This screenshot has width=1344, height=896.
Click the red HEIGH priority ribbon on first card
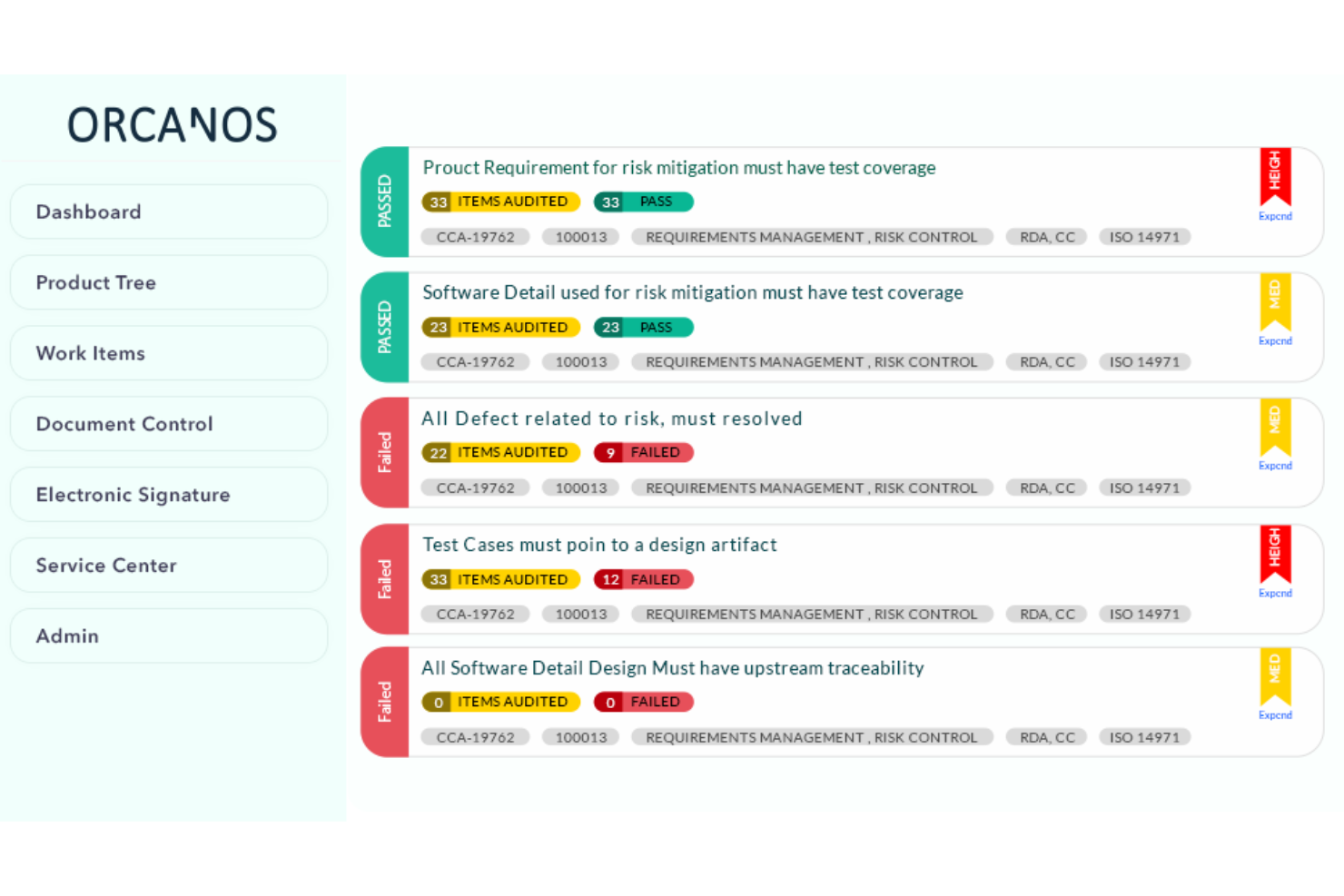click(x=1275, y=175)
